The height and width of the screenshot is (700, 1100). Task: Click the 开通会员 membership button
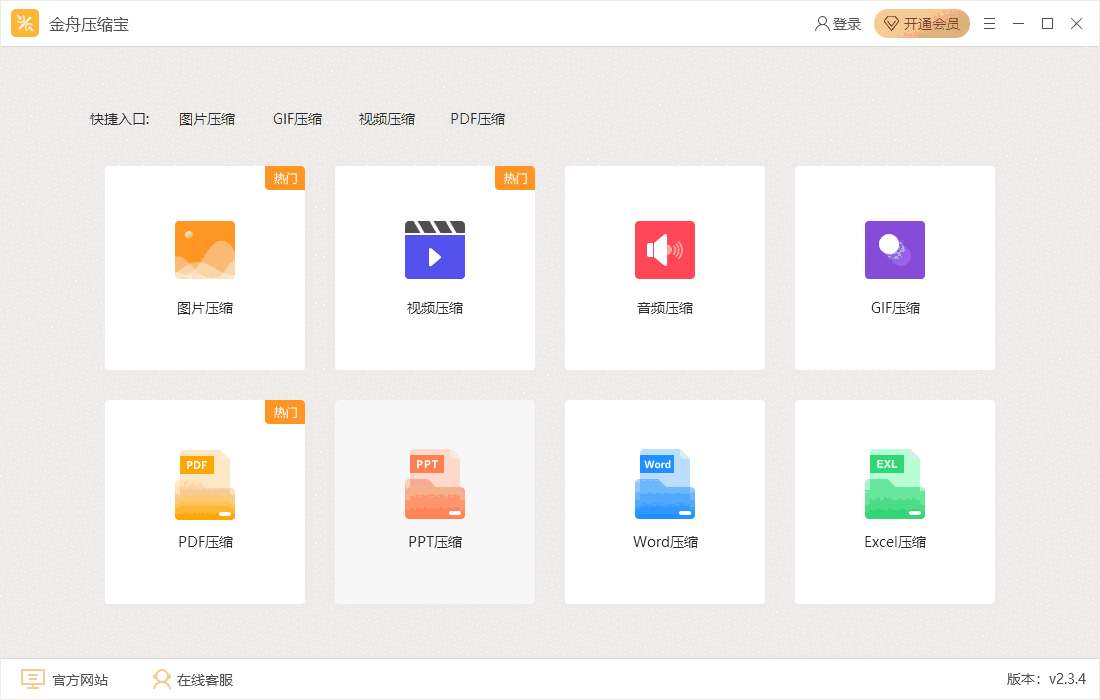point(921,23)
